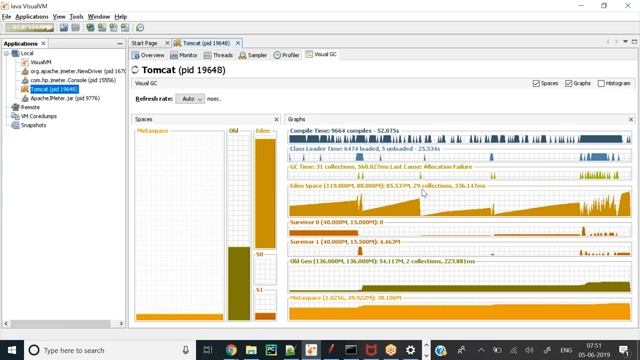The height and width of the screenshot is (360, 640).
Task: Click the taskbar search box
Action: [x=110, y=350]
